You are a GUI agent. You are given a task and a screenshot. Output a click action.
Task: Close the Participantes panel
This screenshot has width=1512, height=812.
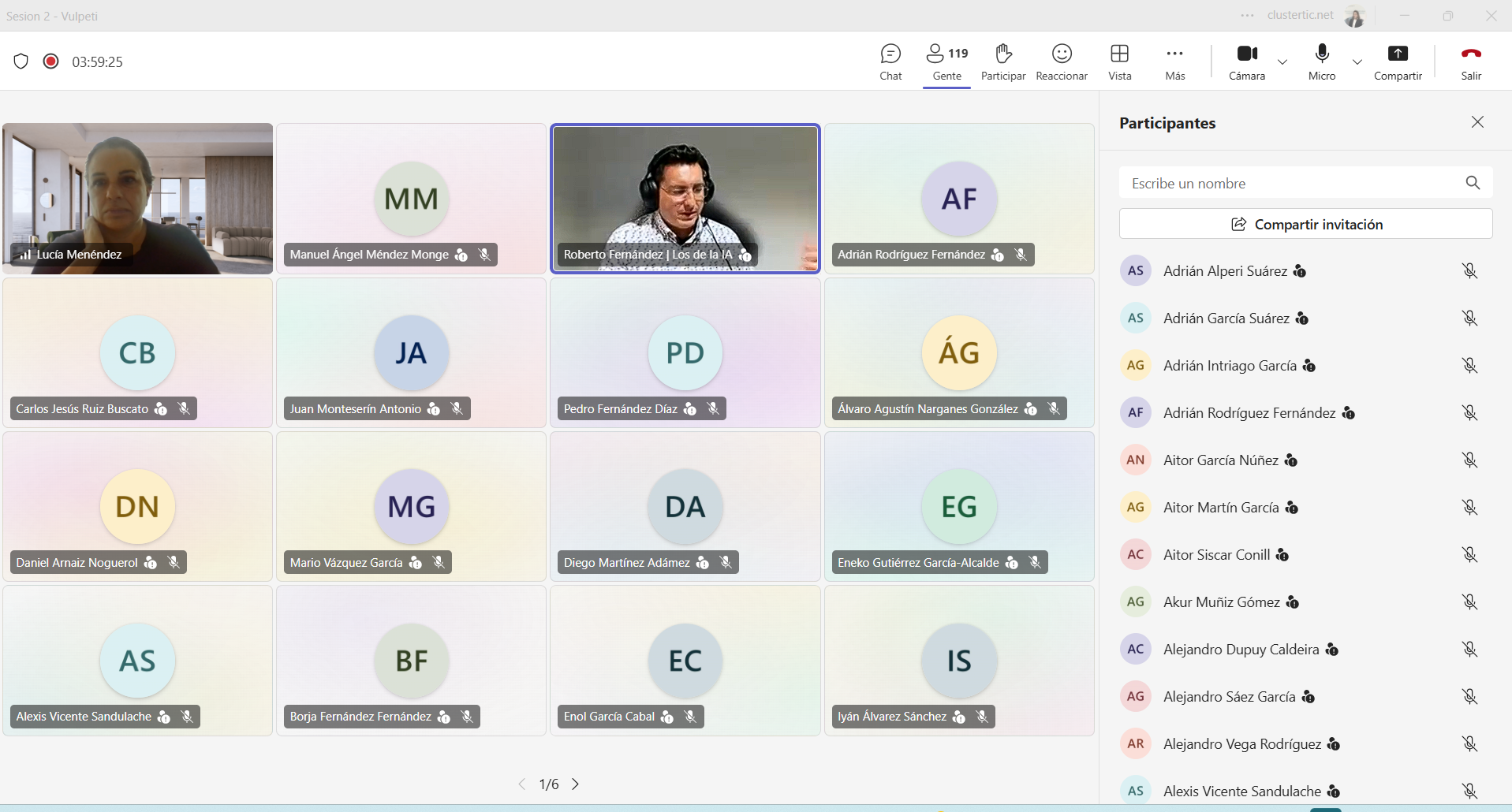tap(1477, 122)
